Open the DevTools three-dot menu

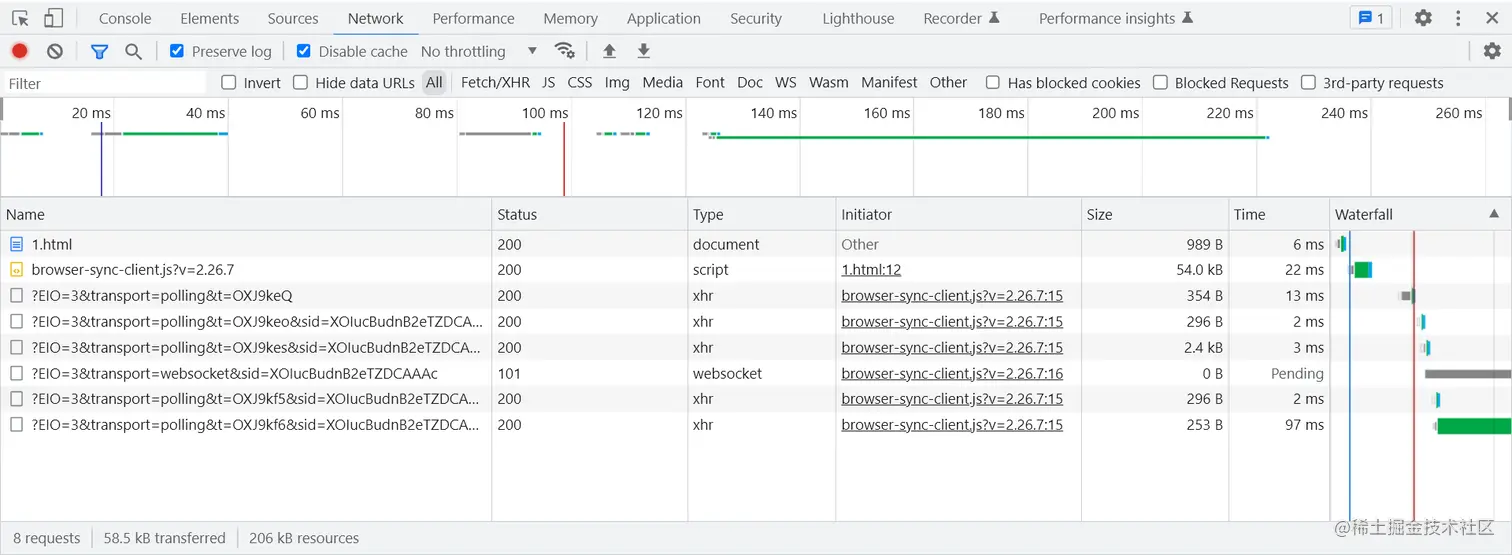[1460, 18]
